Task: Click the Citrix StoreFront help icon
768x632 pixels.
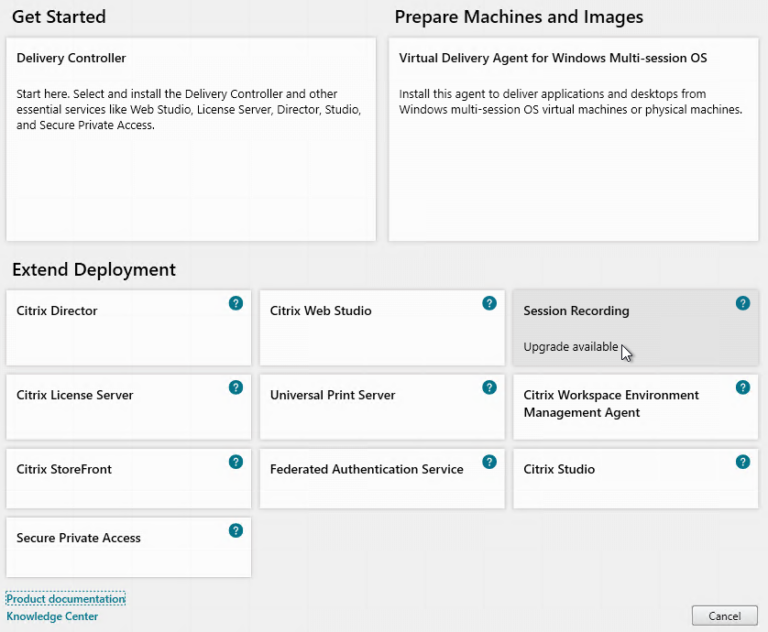Action: [x=236, y=461]
